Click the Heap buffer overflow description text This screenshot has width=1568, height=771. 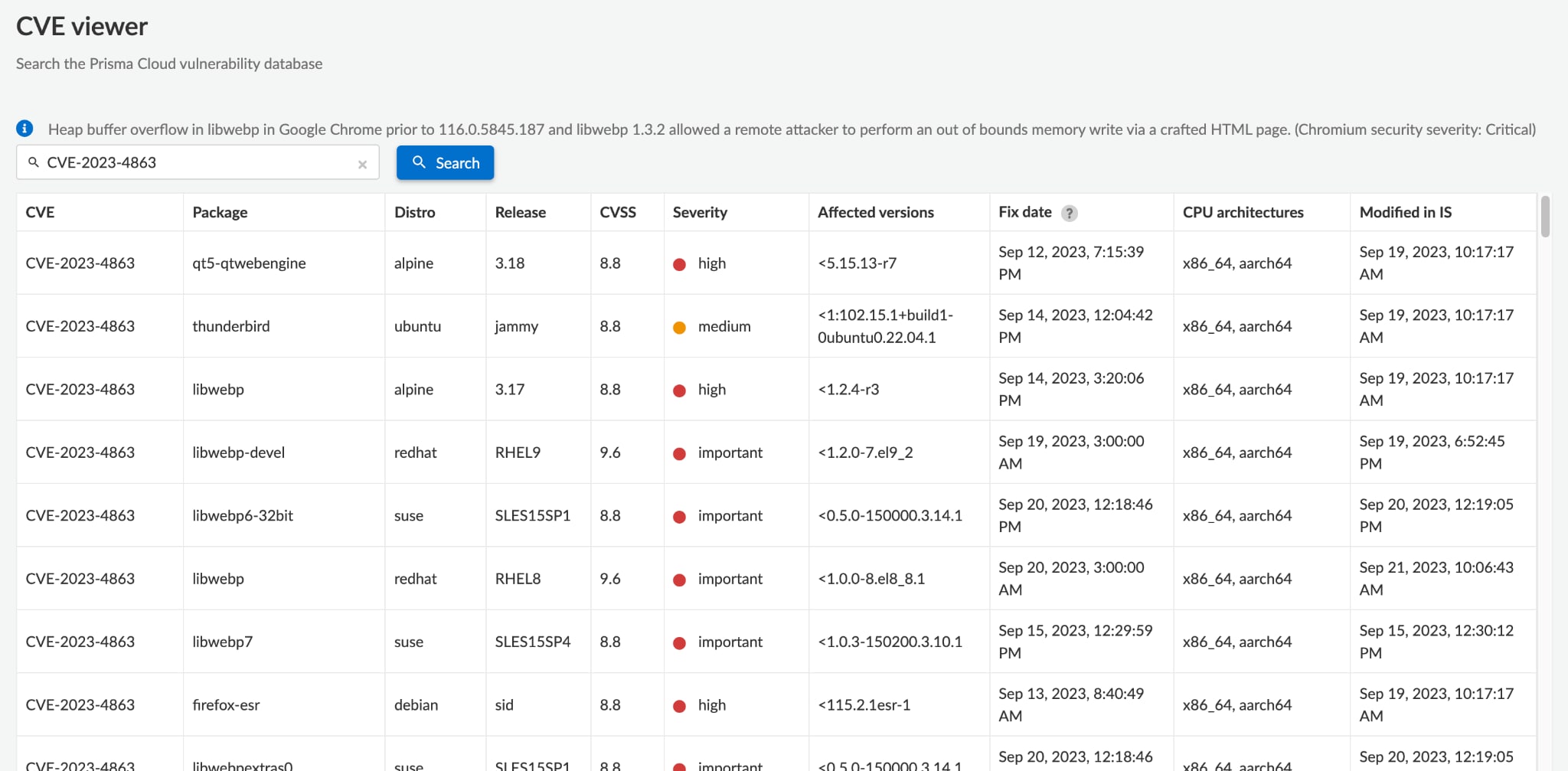792,129
